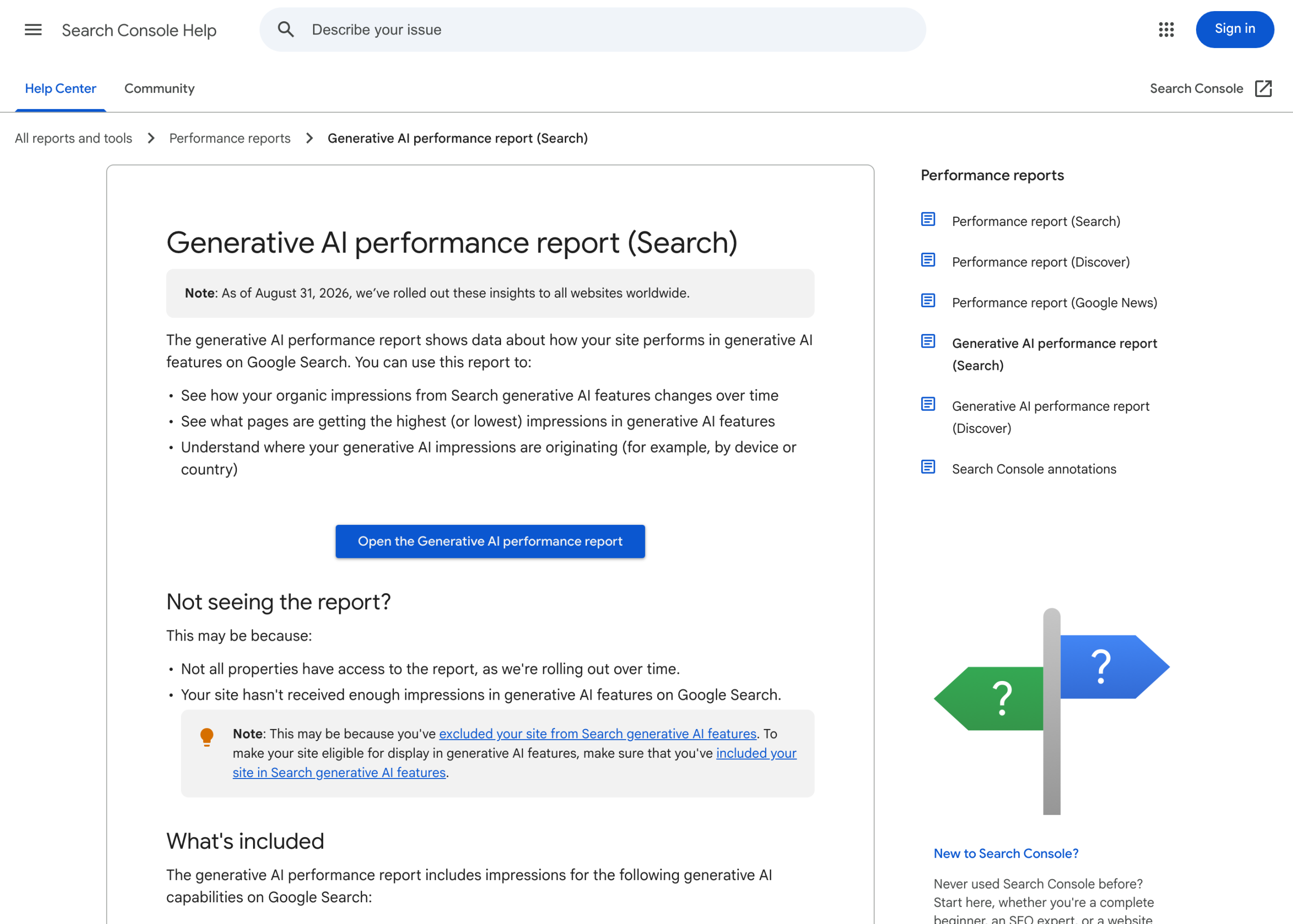Click the search magnifier icon

click(285, 30)
